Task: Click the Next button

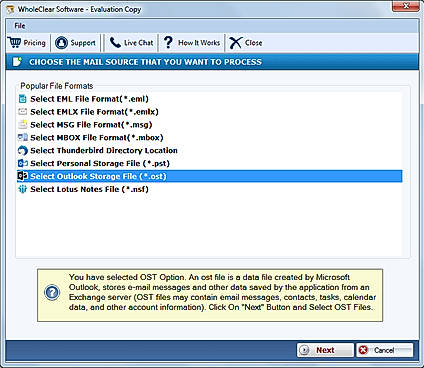Action: point(325,350)
